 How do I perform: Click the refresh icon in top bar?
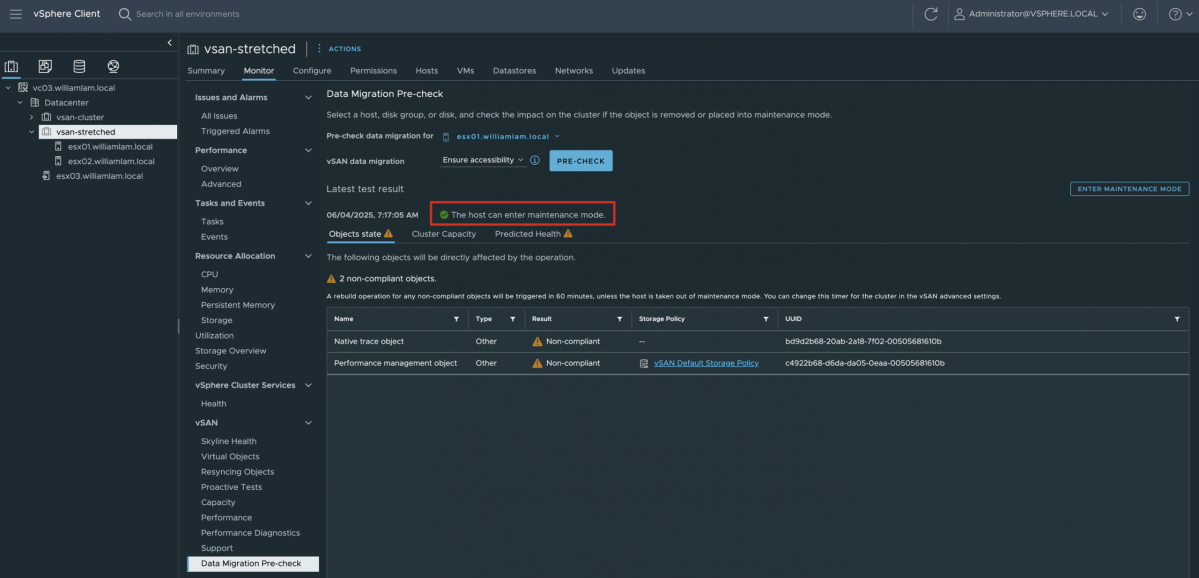pyautogui.click(x=931, y=14)
